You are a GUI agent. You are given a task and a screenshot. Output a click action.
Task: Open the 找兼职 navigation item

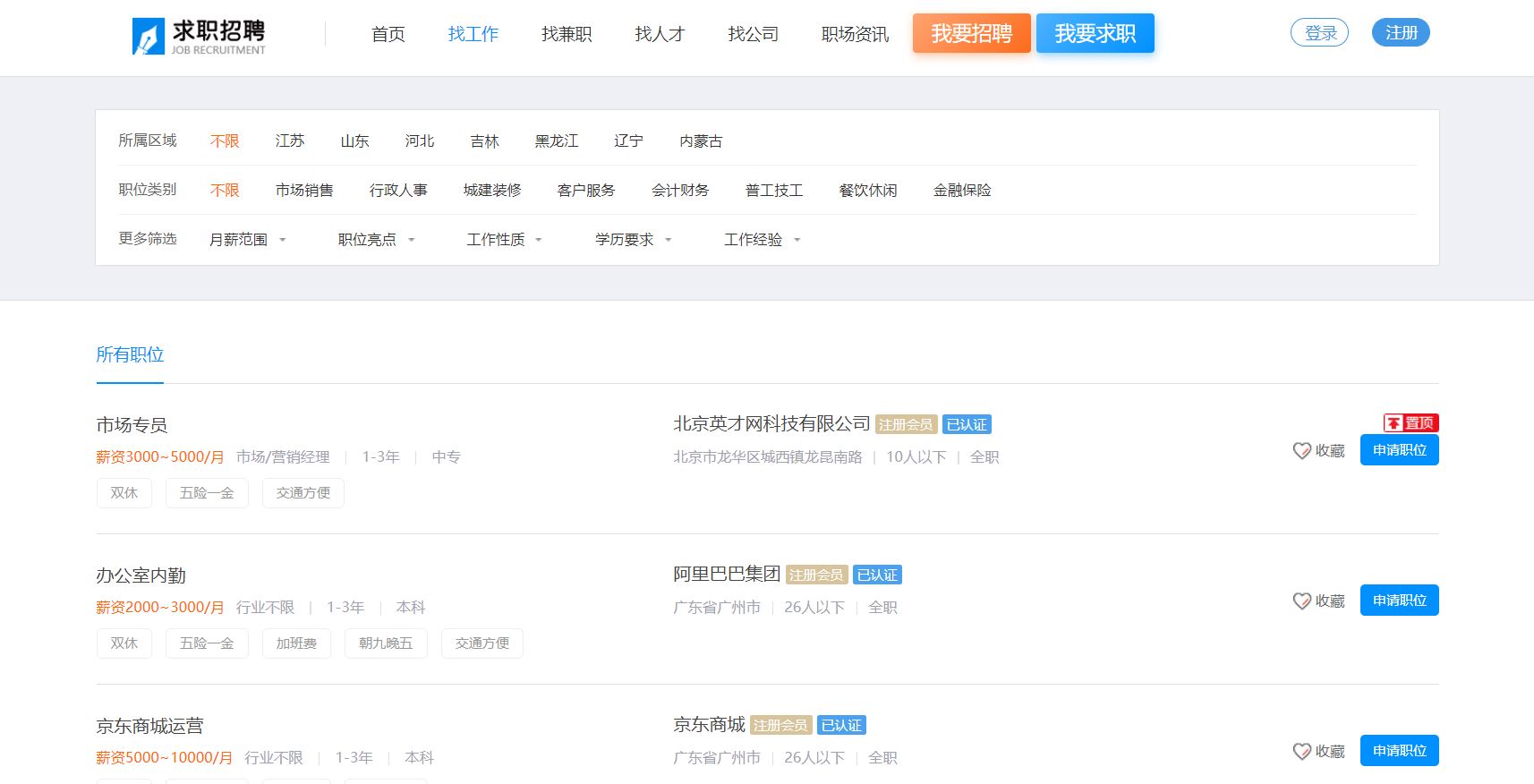coord(567,35)
